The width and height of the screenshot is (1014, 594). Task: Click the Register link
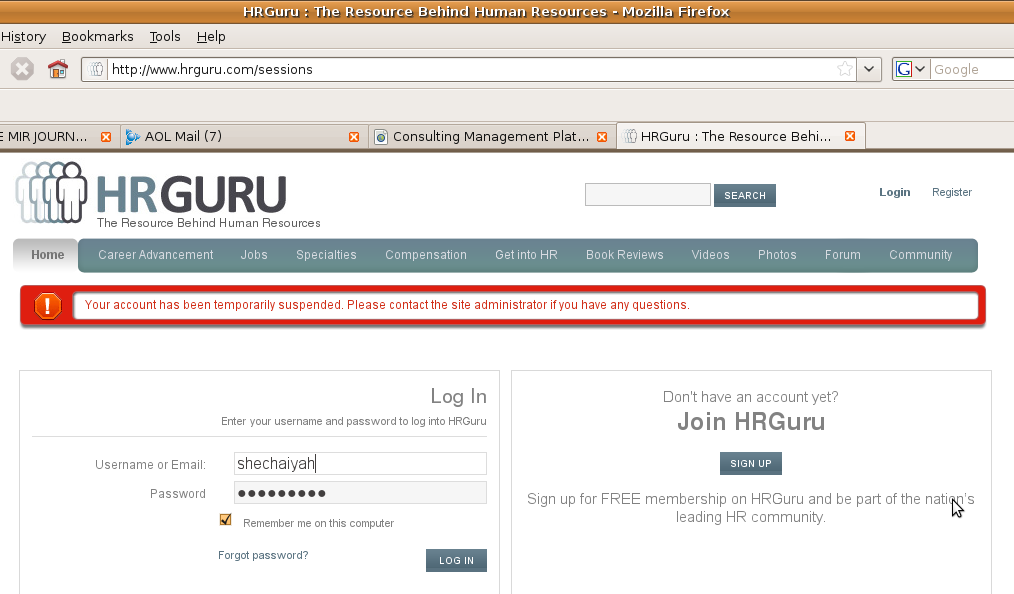952,192
